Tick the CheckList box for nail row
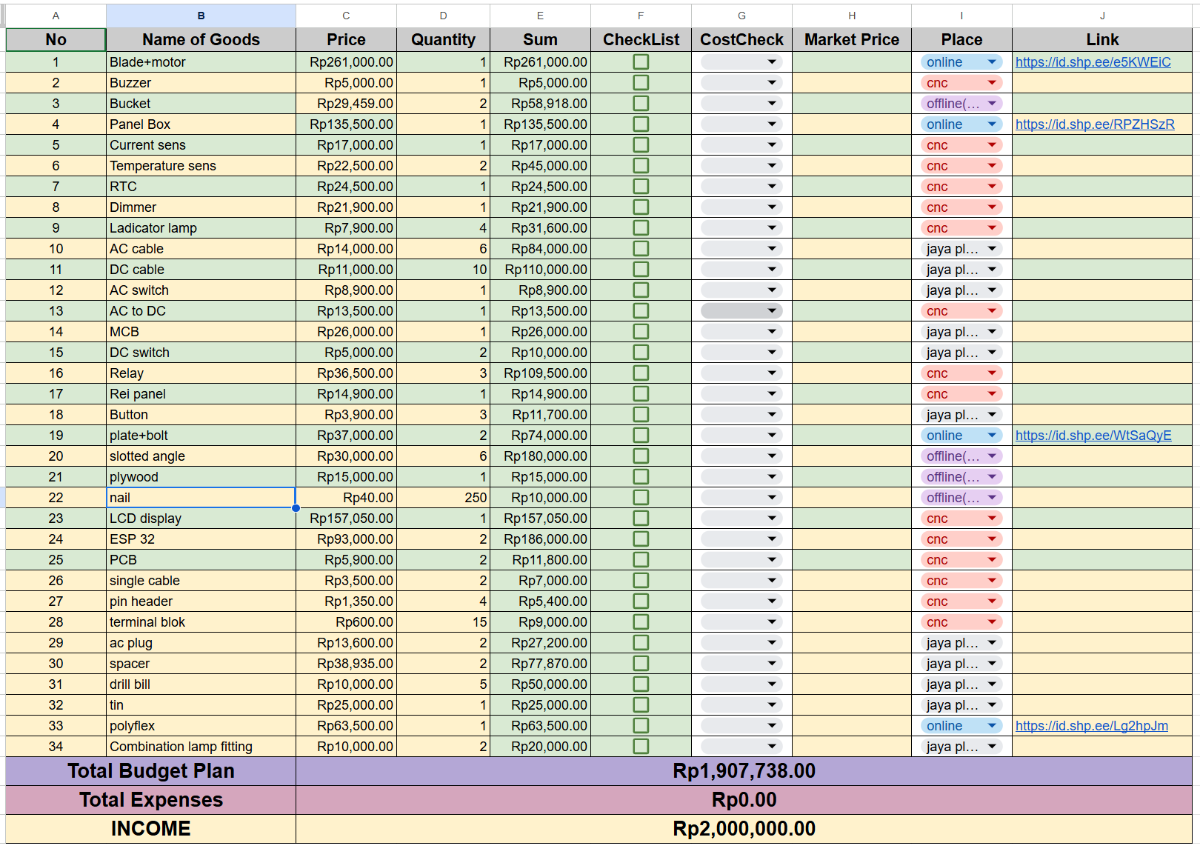1200x844 pixels. pyautogui.click(x=640, y=497)
